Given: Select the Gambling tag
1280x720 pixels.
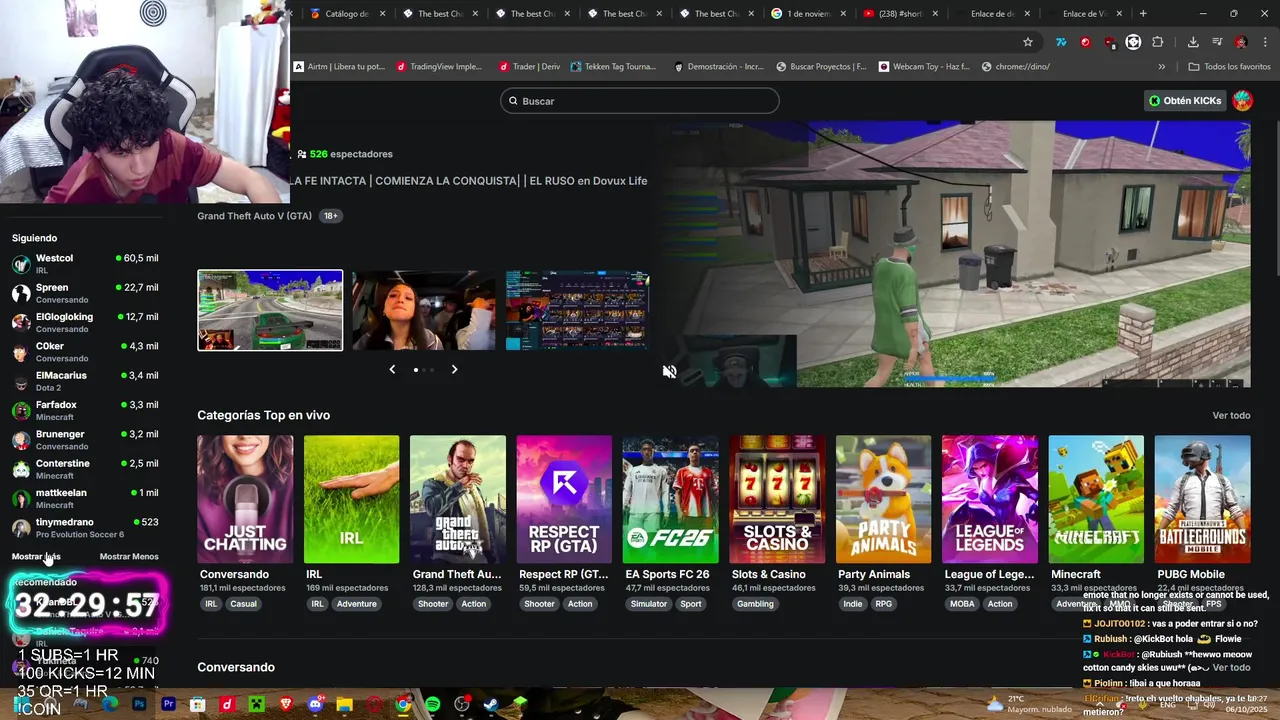Looking at the screenshot, I should [x=755, y=604].
